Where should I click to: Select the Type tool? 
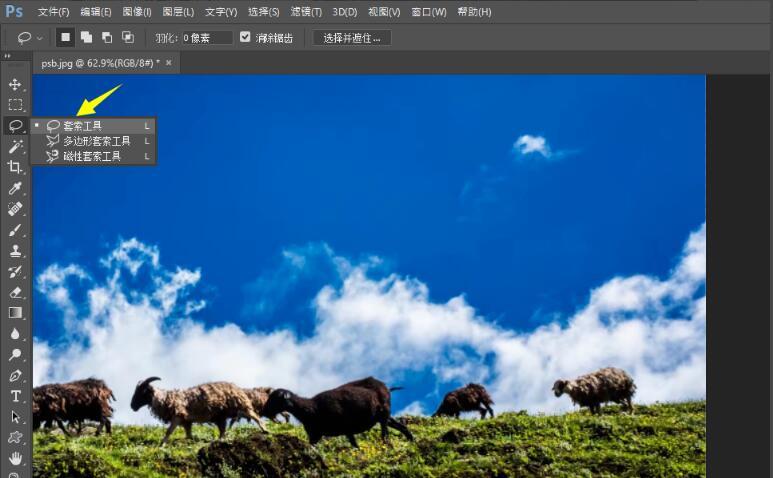[15, 396]
